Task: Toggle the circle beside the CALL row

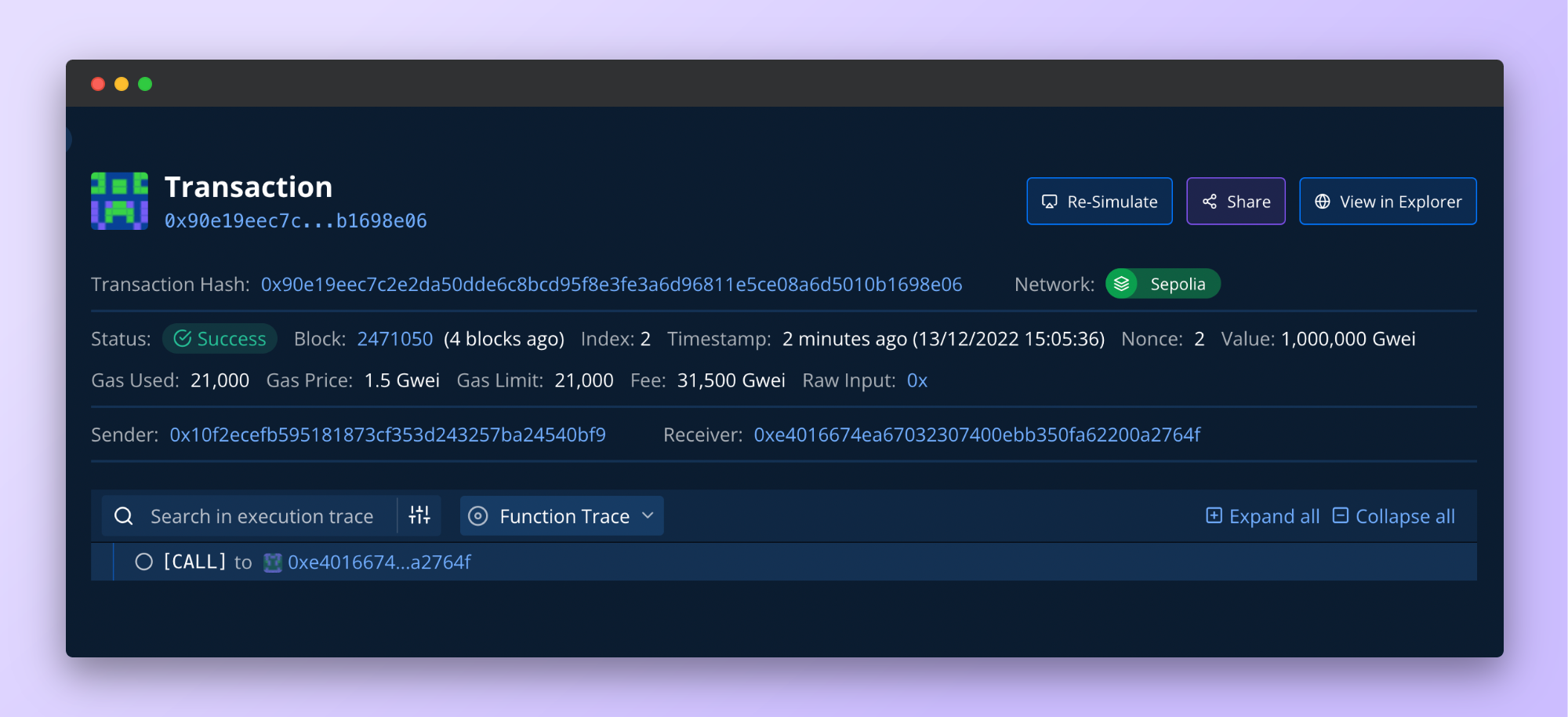Action: point(143,562)
